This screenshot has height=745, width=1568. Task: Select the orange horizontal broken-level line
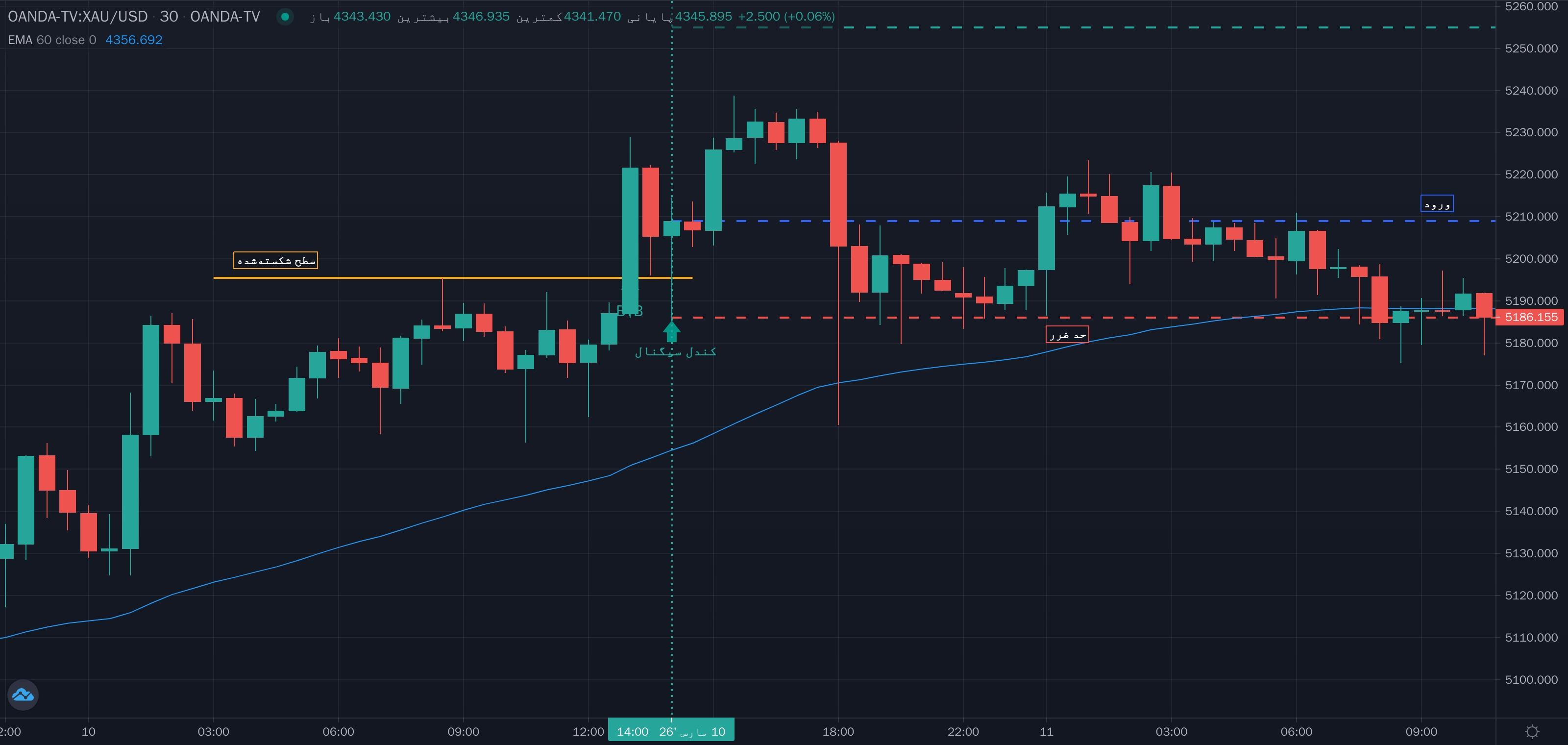(x=453, y=277)
